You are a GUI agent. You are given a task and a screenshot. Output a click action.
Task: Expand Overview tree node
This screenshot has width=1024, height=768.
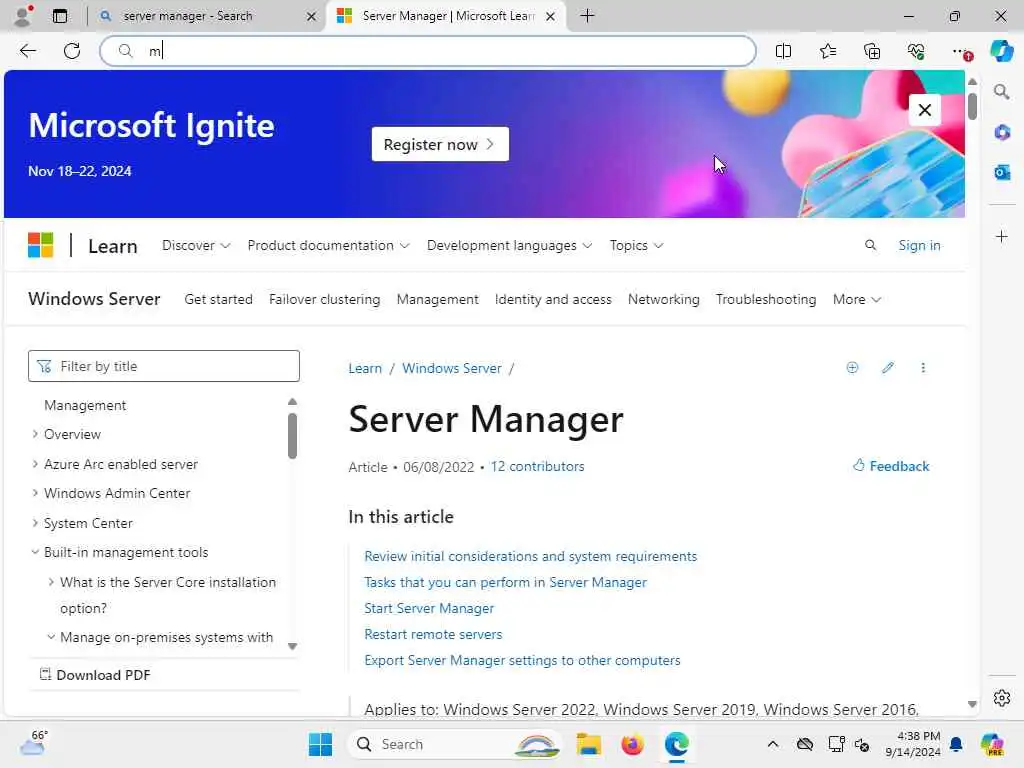(x=35, y=434)
